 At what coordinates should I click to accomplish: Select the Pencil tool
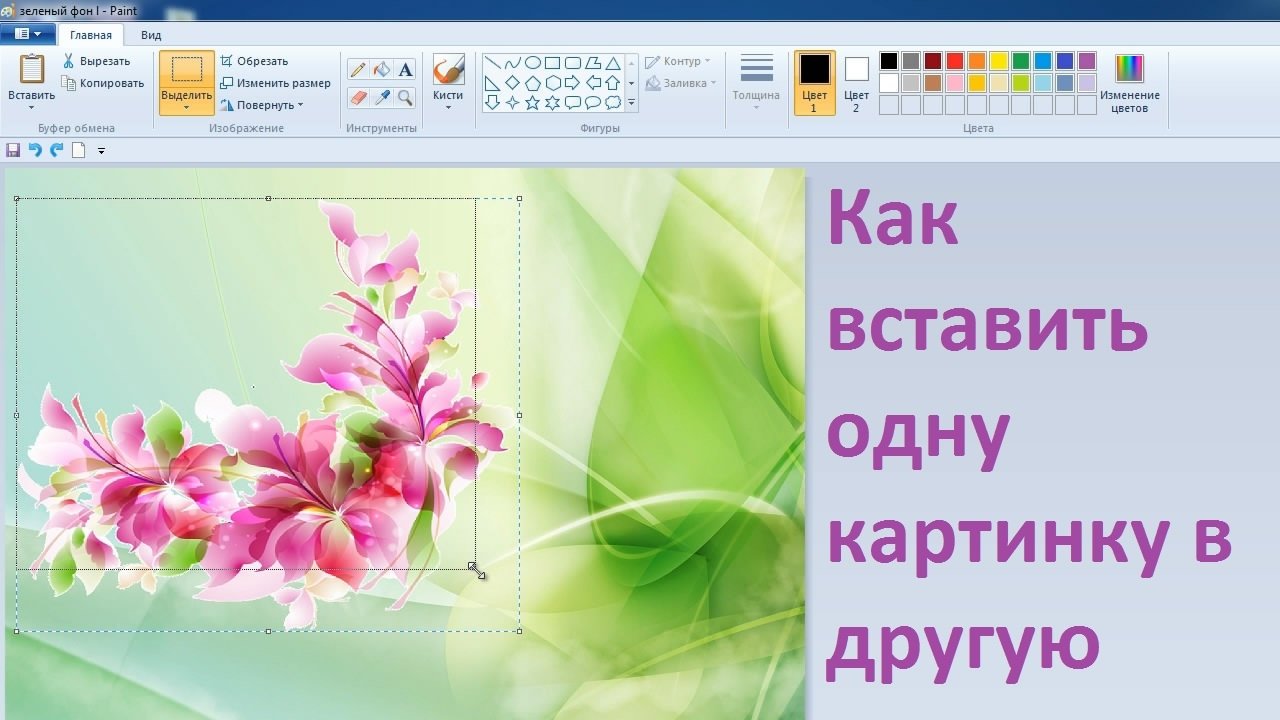pyautogui.click(x=357, y=69)
